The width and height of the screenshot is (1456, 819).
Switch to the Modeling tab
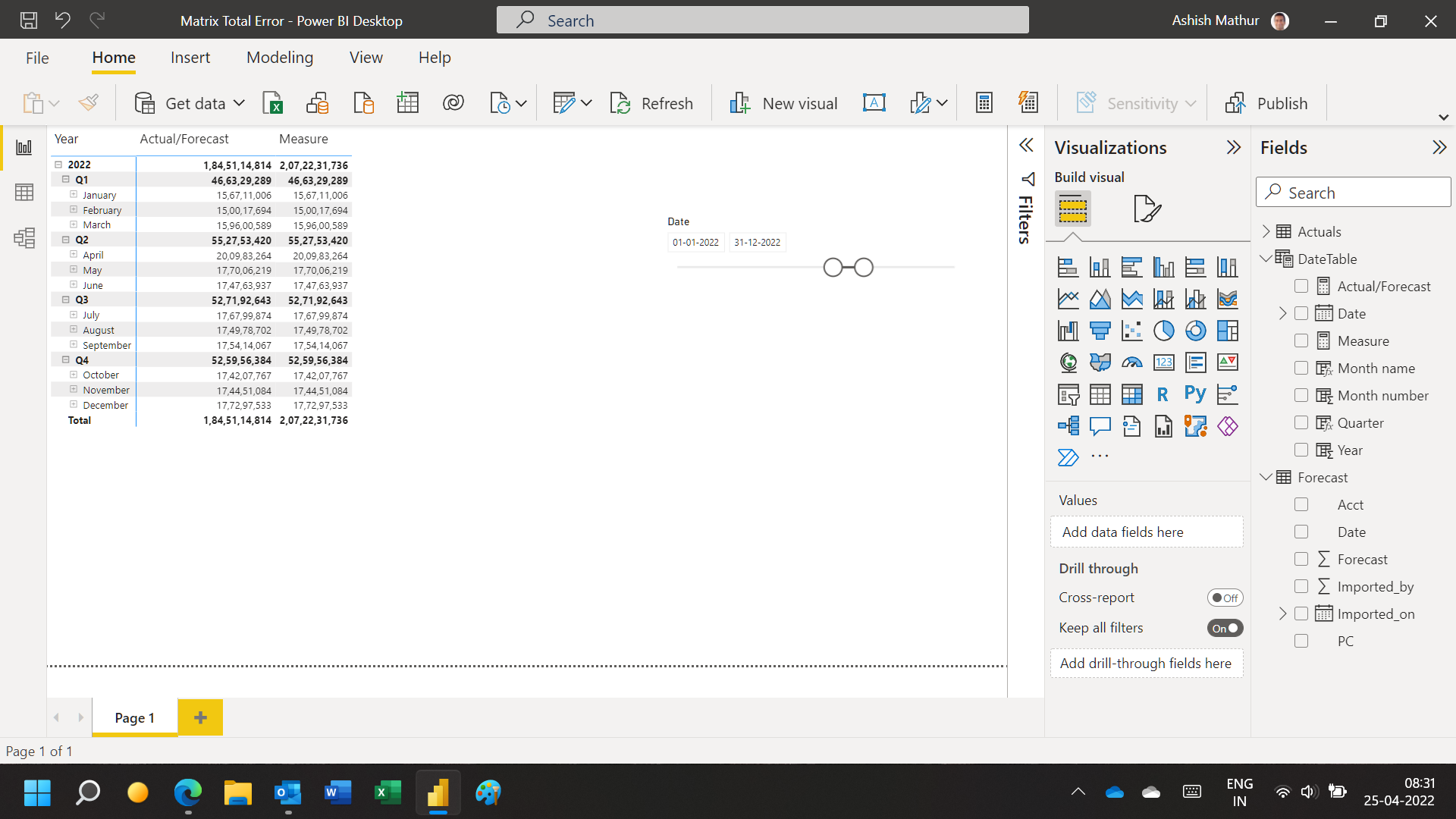(280, 58)
